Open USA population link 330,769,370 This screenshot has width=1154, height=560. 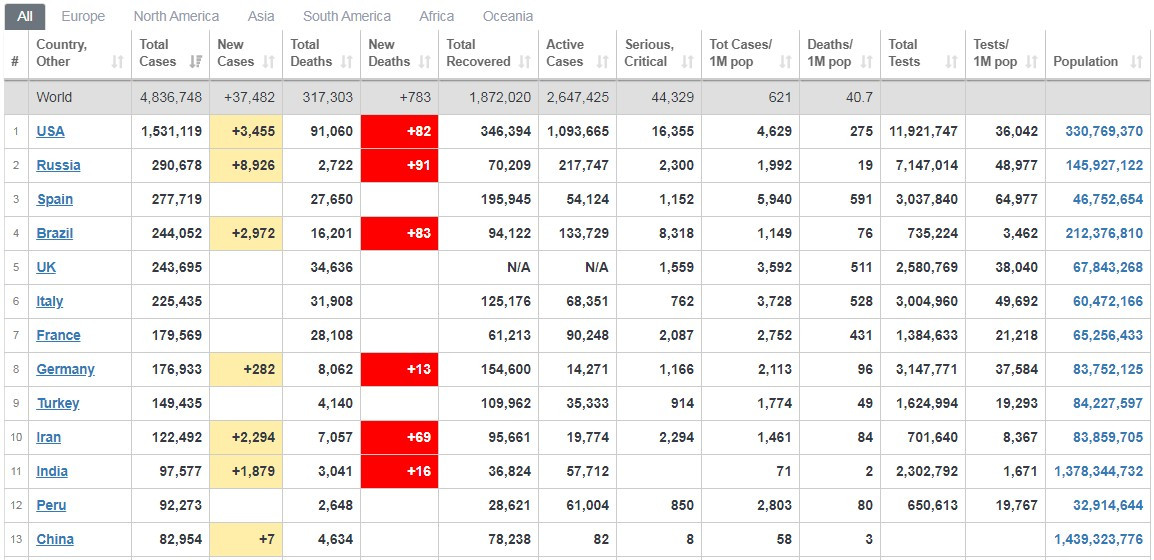tap(1104, 131)
